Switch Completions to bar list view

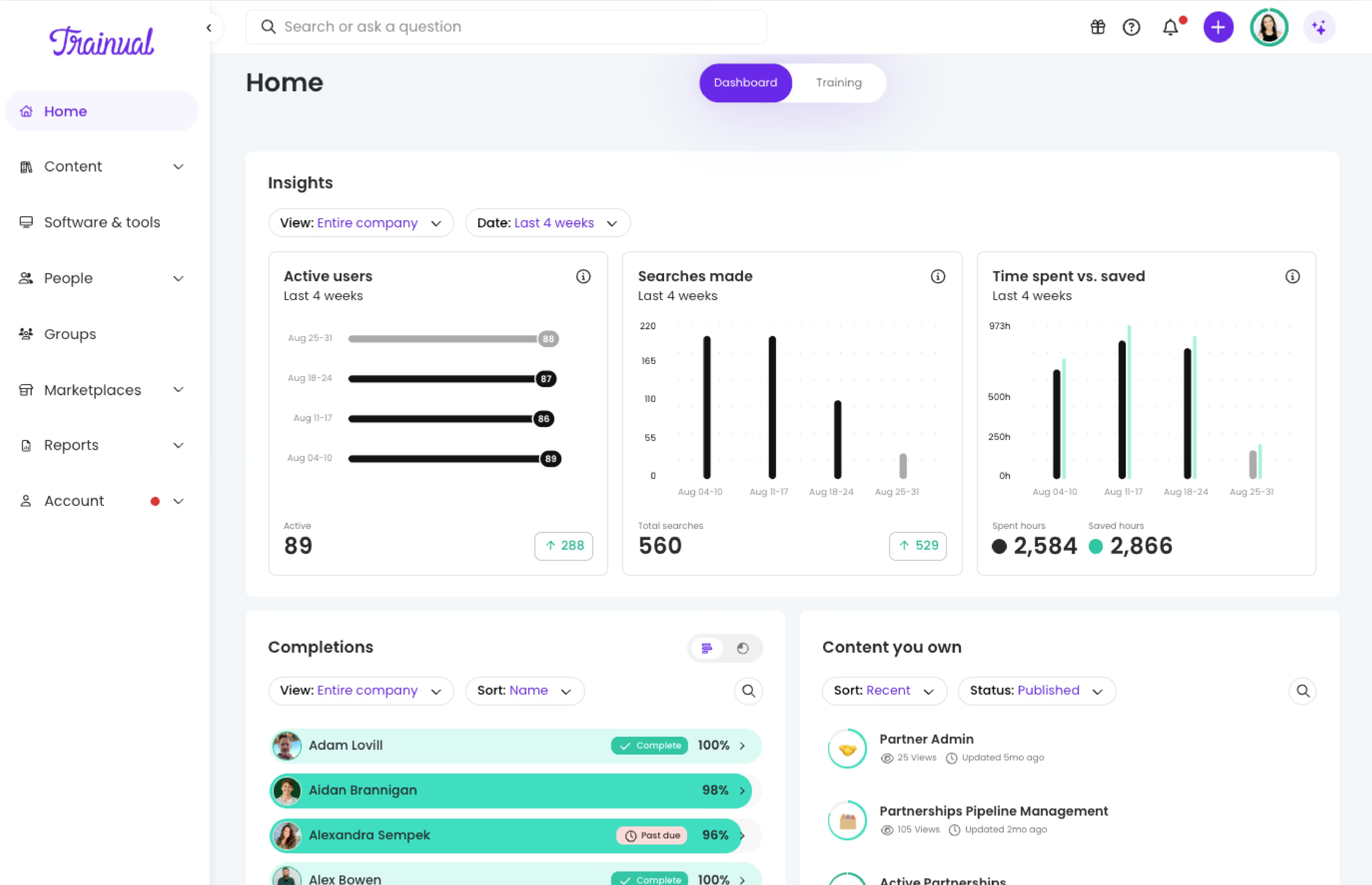(x=707, y=648)
